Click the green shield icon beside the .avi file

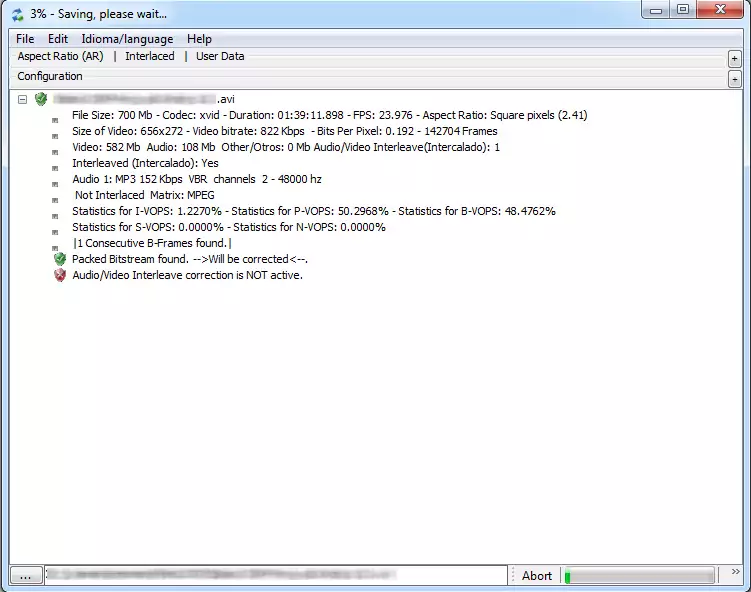pos(41,99)
